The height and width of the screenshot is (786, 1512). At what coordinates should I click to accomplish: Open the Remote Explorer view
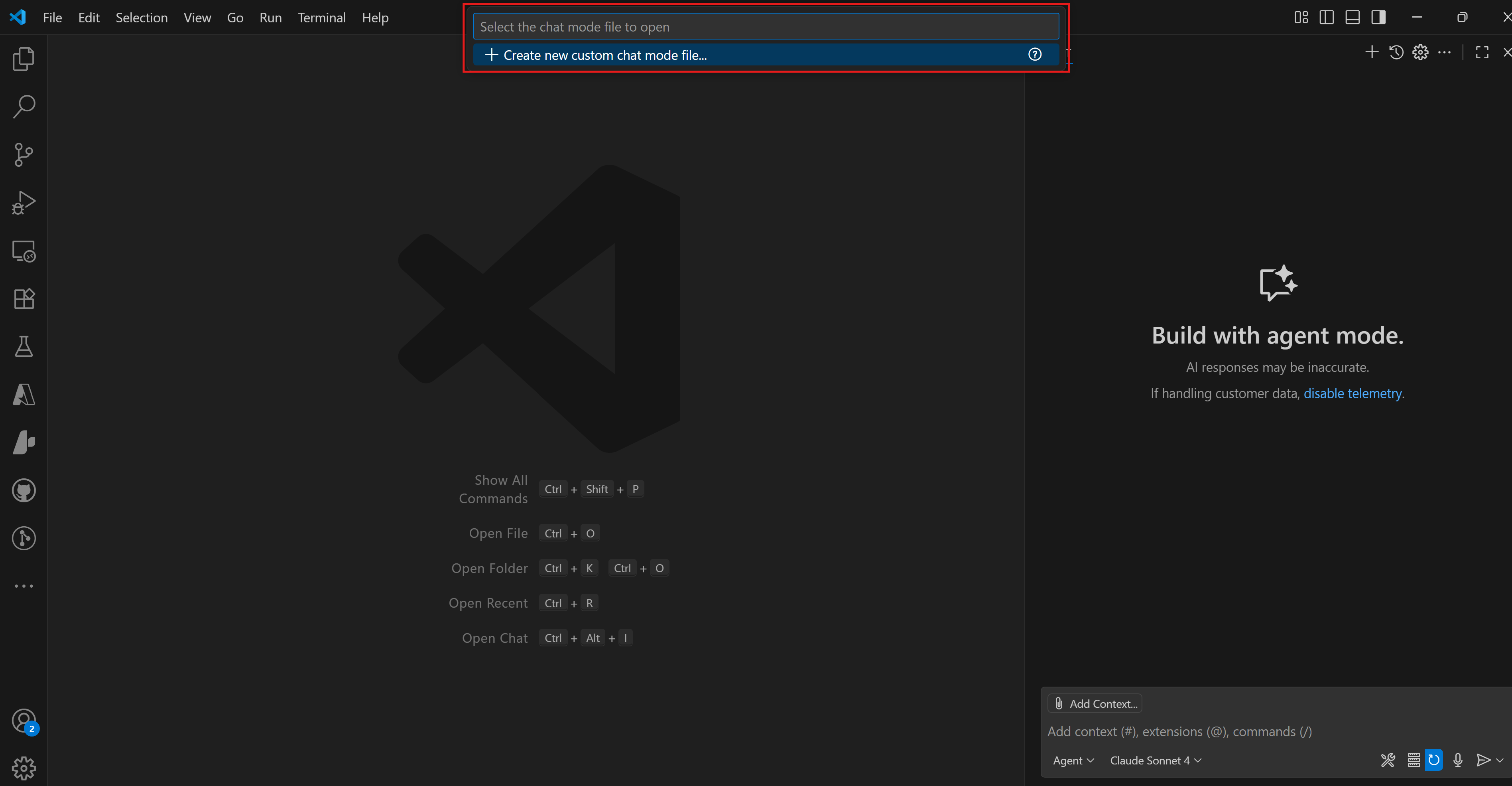click(24, 251)
